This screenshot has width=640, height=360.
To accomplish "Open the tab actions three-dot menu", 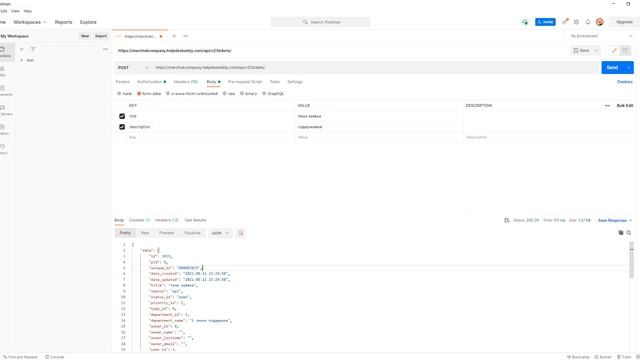I will 186,36.
